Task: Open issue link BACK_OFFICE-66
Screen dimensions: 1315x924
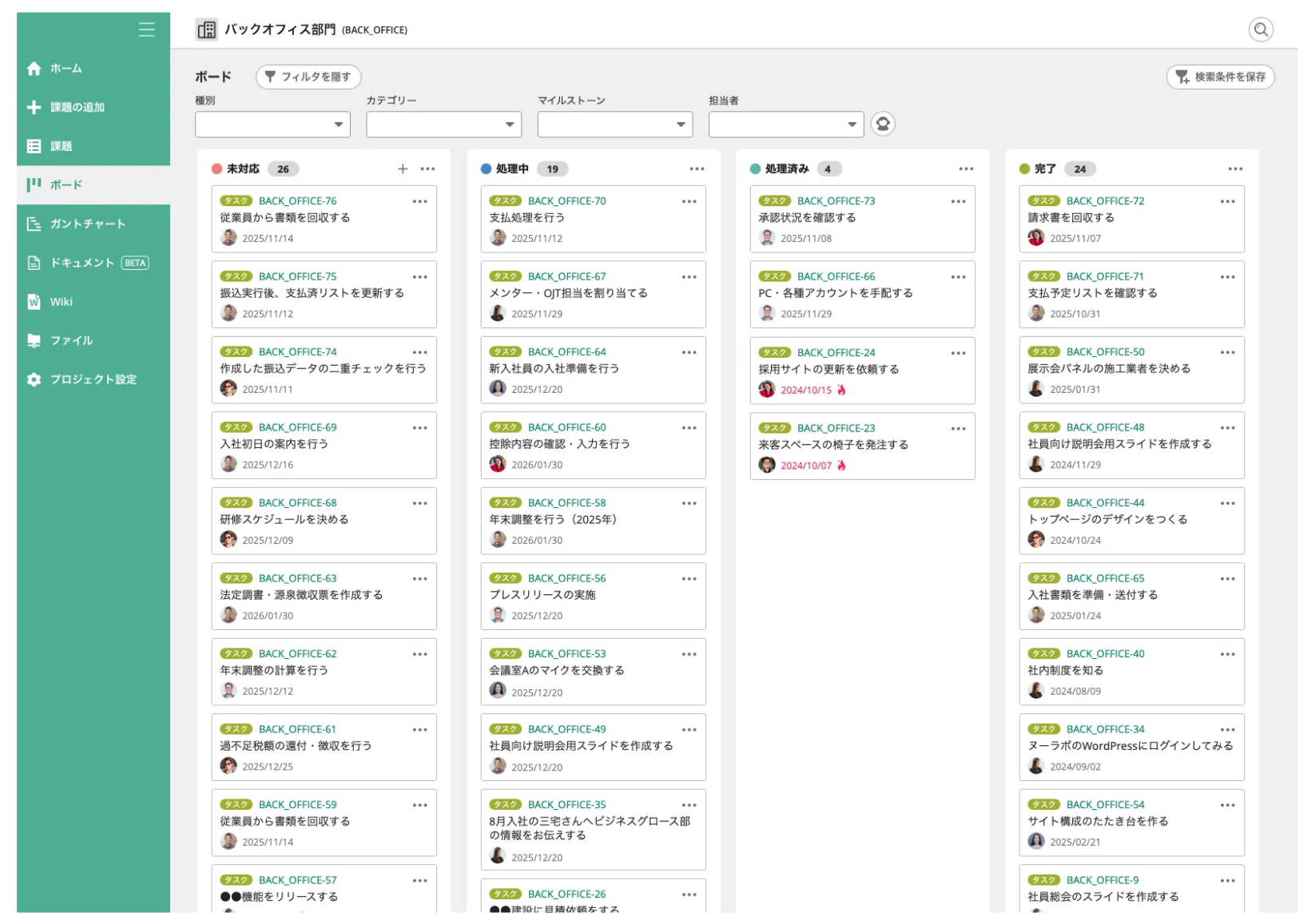Action: tap(836, 276)
